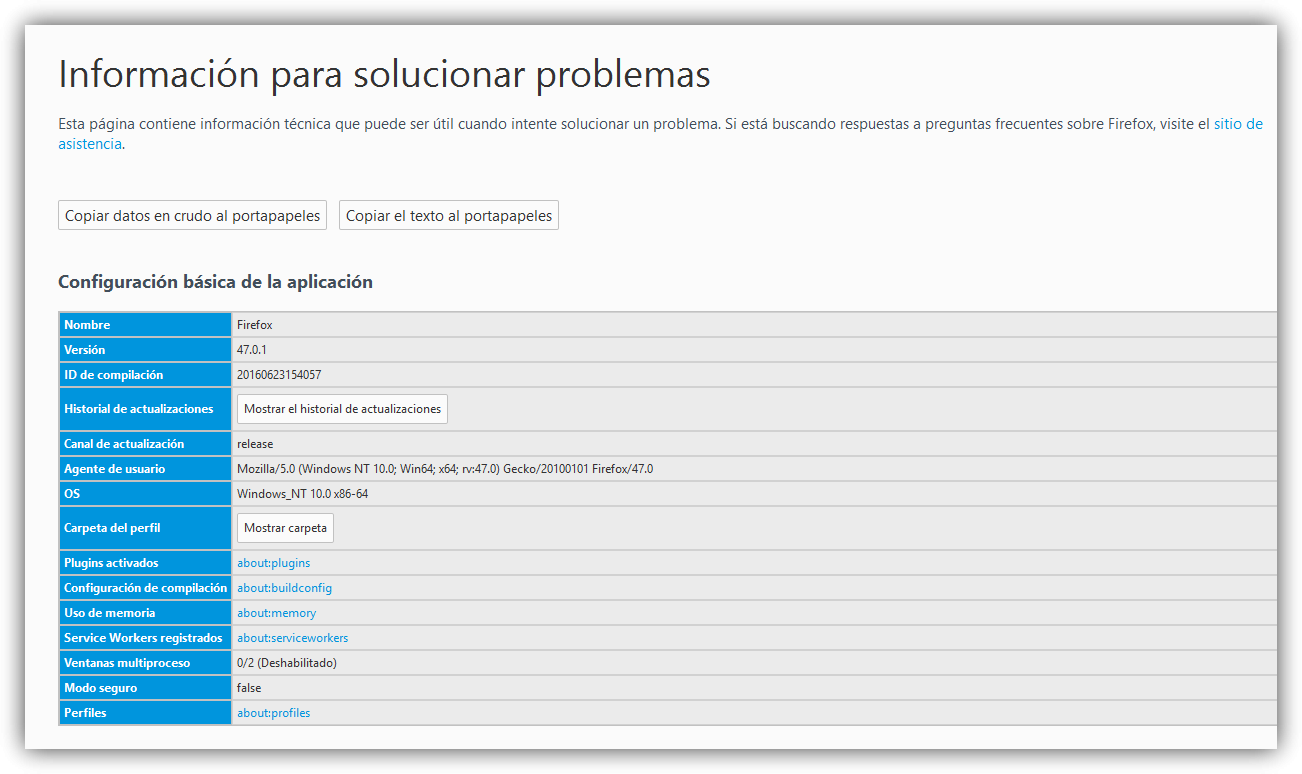
Task: Visit the about:serviceworkers link
Action: [x=292, y=638]
